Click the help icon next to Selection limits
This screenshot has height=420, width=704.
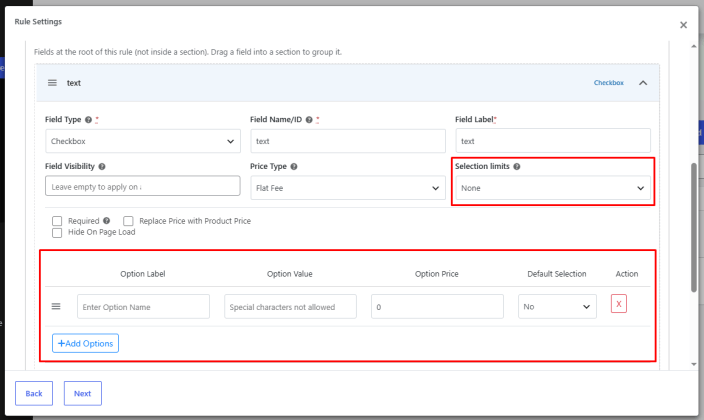[517, 166]
